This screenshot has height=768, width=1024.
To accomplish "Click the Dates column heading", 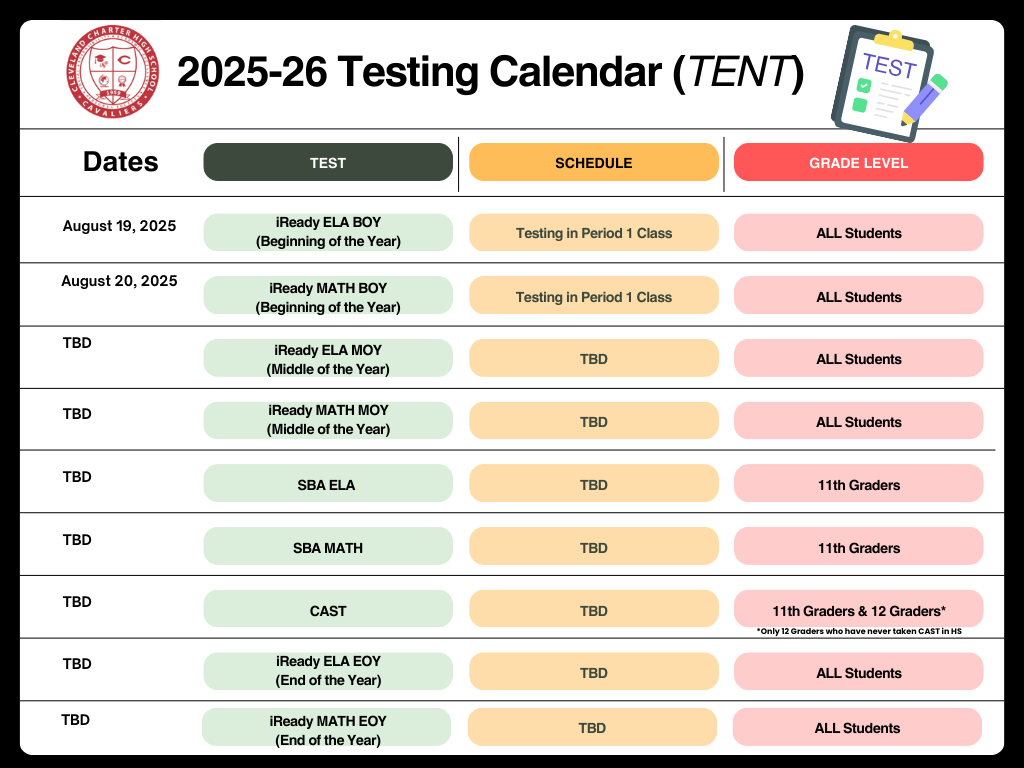I will pyautogui.click(x=121, y=162).
